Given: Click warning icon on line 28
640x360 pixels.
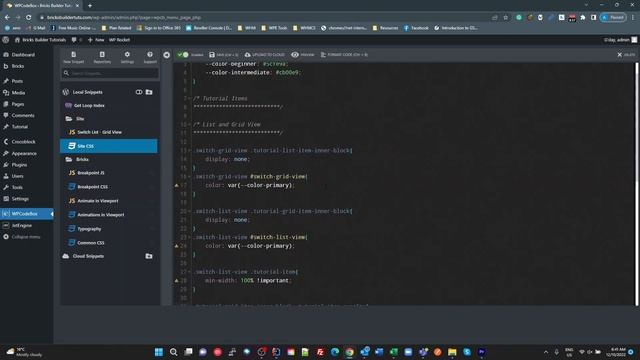Looking at the screenshot, I should click(177, 281).
